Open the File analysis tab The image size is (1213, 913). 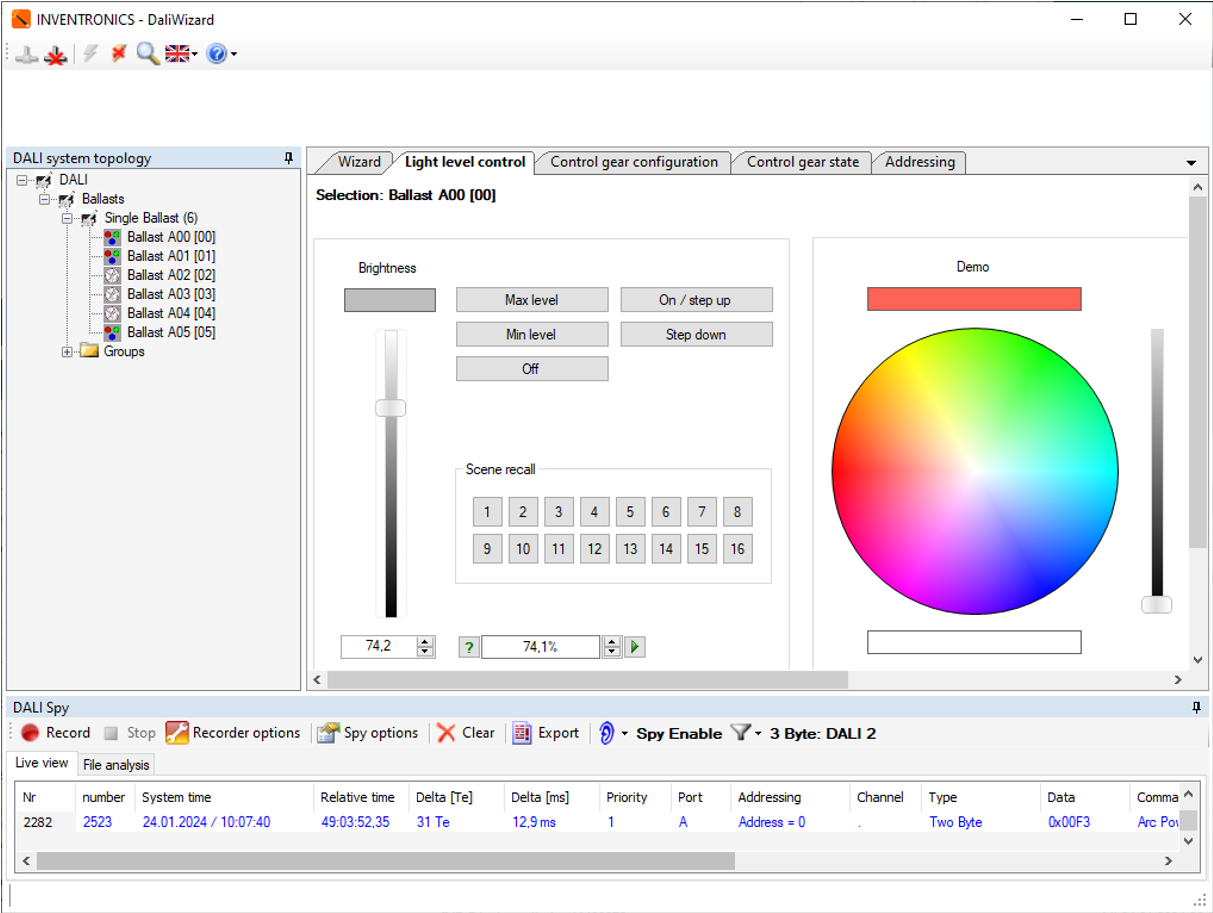click(116, 765)
